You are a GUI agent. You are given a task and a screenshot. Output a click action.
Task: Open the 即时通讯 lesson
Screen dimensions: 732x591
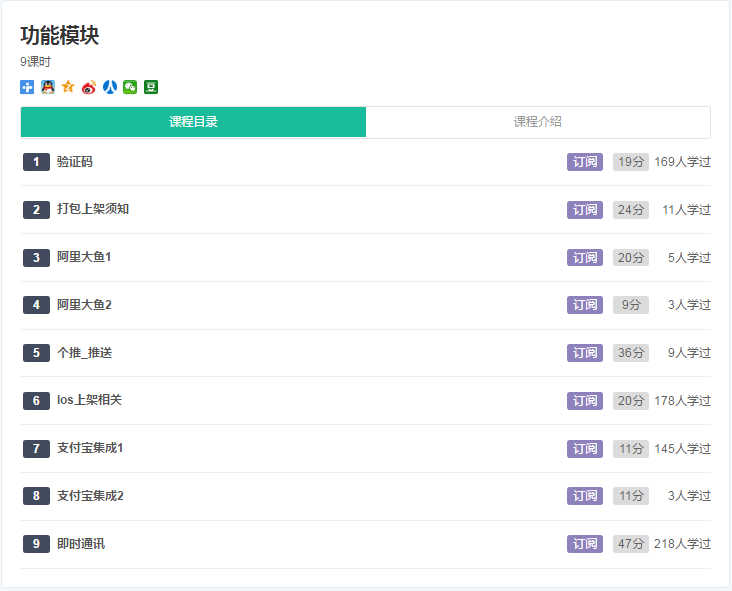pos(81,544)
